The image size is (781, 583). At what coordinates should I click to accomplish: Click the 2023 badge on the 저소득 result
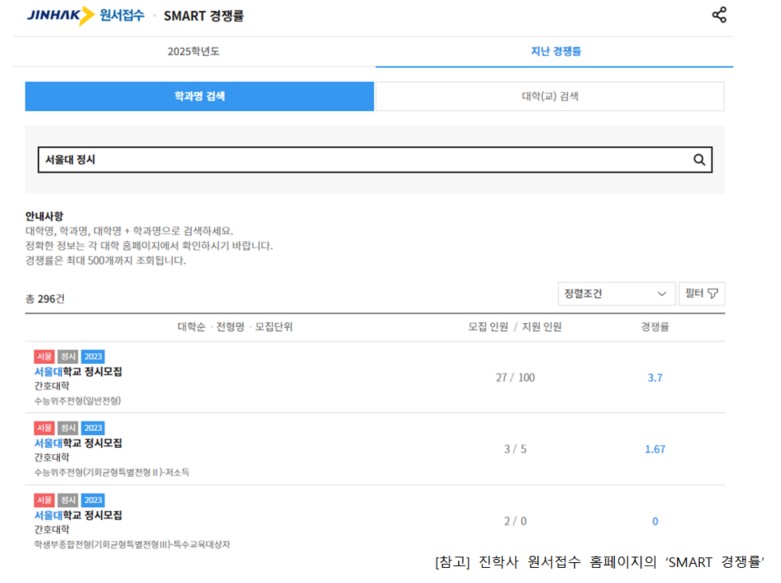click(93, 428)
